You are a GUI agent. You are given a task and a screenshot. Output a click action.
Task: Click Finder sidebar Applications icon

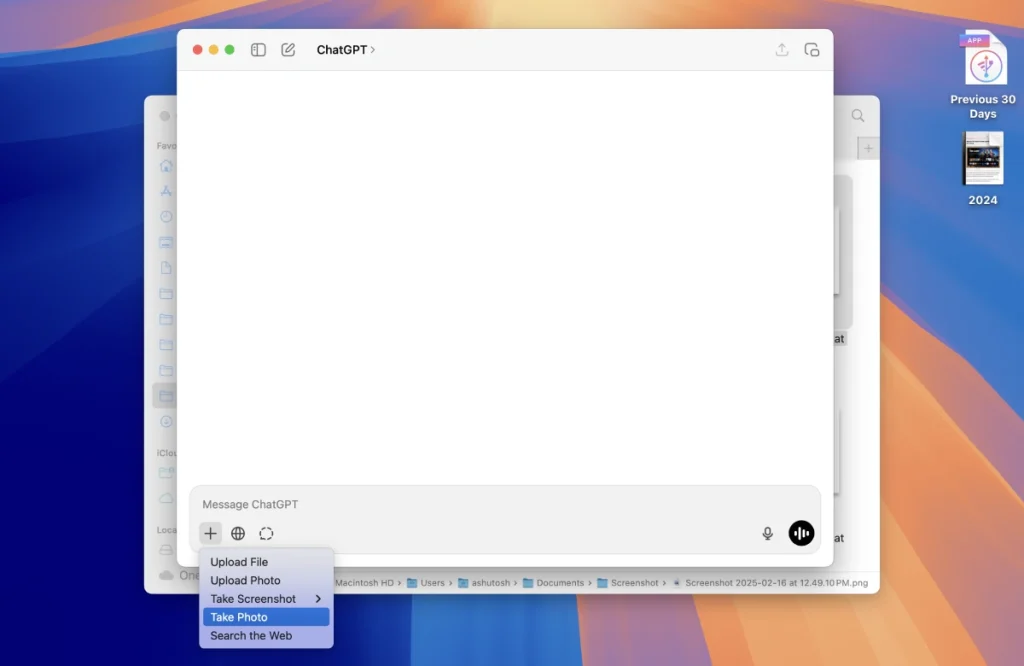pos(166,191)
